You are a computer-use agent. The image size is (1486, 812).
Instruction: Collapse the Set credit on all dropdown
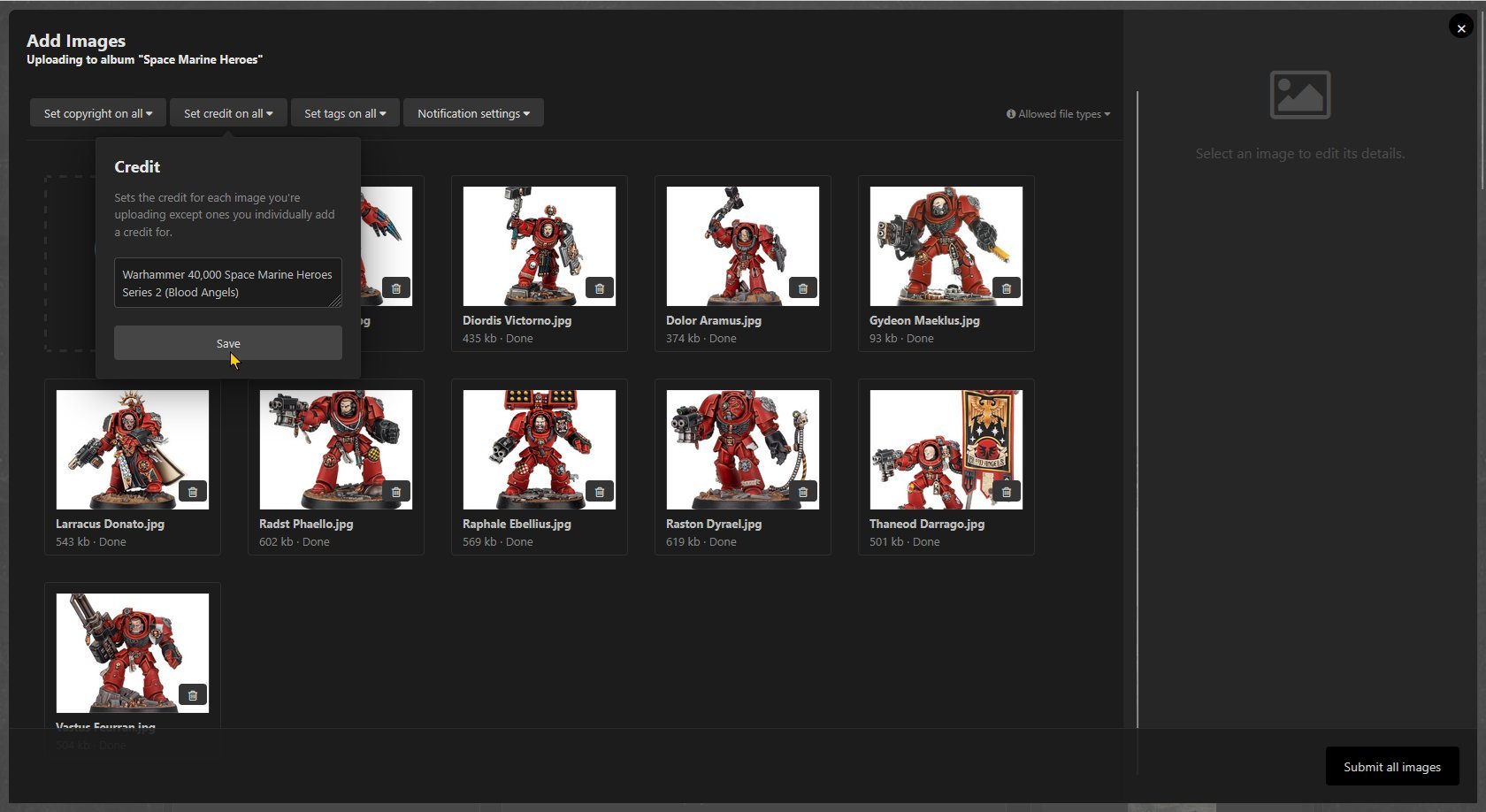[228, 113]
